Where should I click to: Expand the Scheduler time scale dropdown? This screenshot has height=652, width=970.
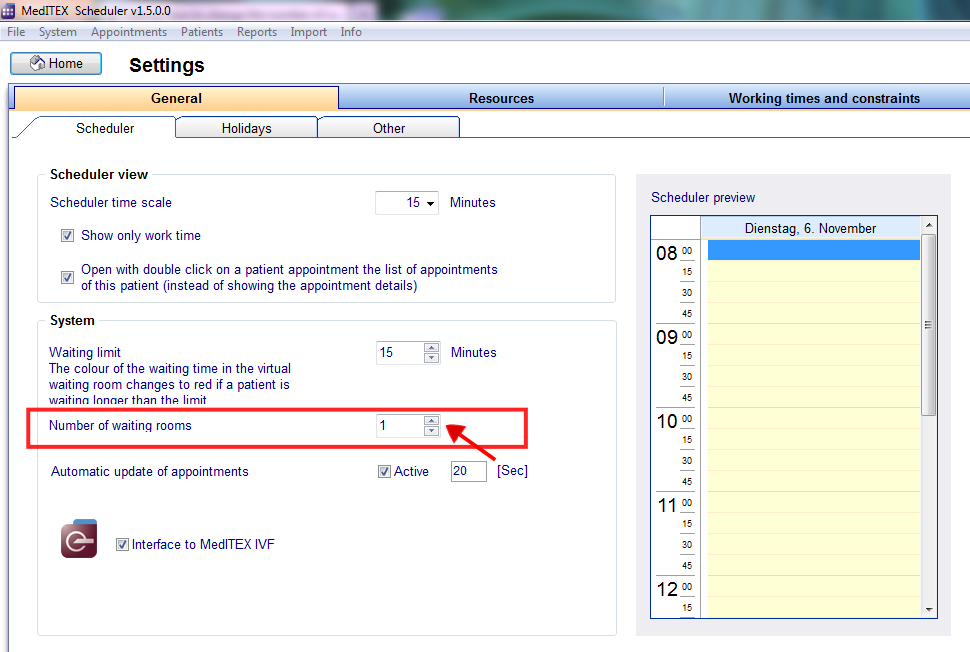[x=430, y=203]
